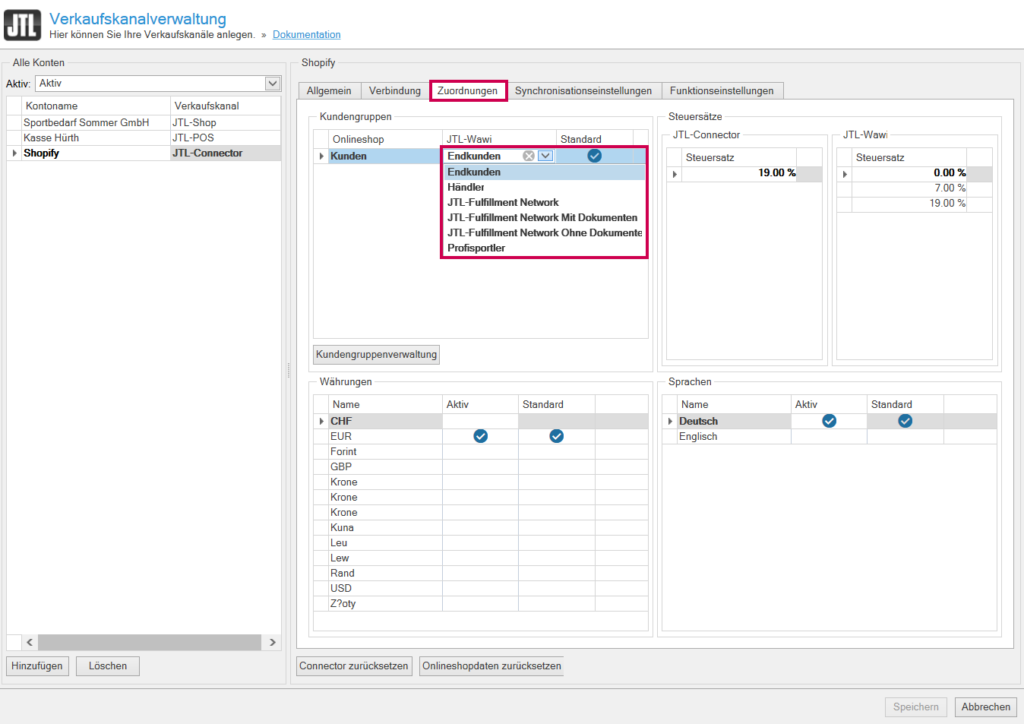Mark Englisch as active language

coord(828,436)
